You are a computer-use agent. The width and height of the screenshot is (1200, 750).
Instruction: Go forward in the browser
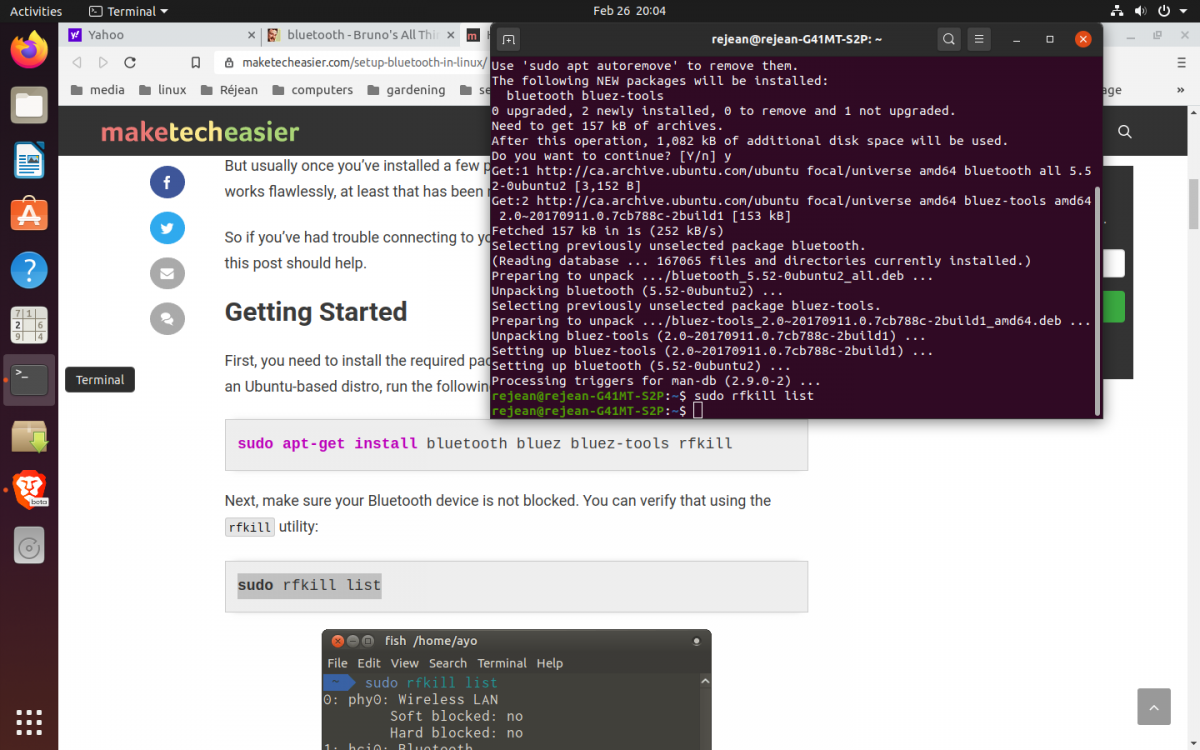click(x=103, y=62)
